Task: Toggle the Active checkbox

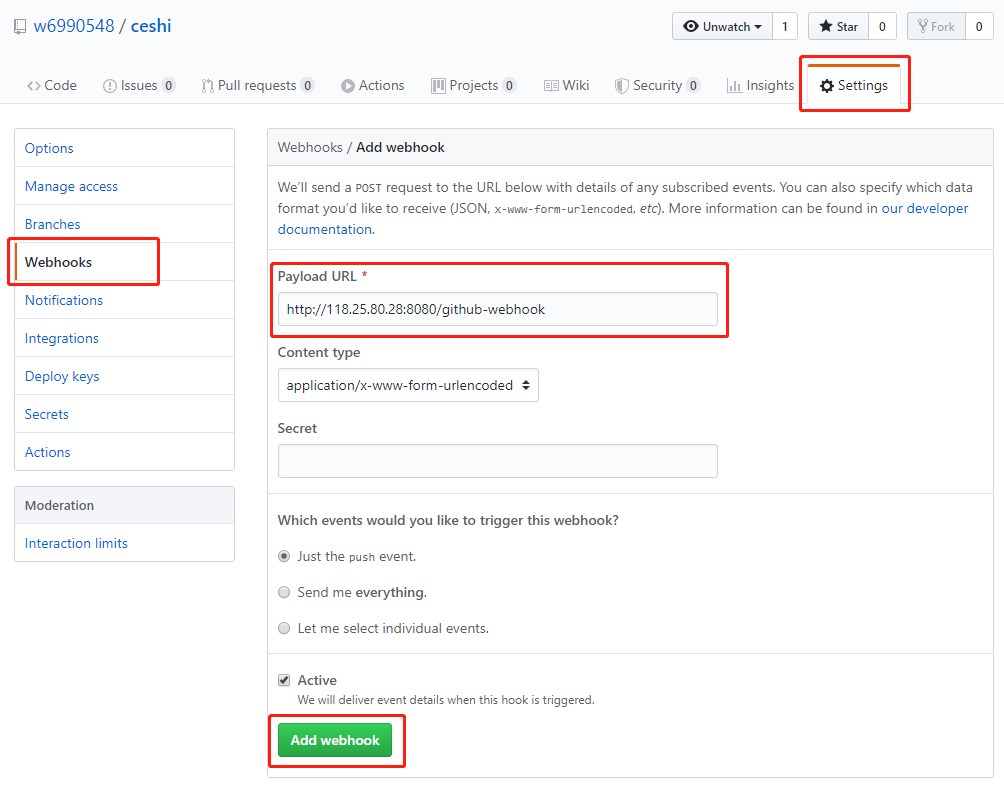Action: [284, 680]
